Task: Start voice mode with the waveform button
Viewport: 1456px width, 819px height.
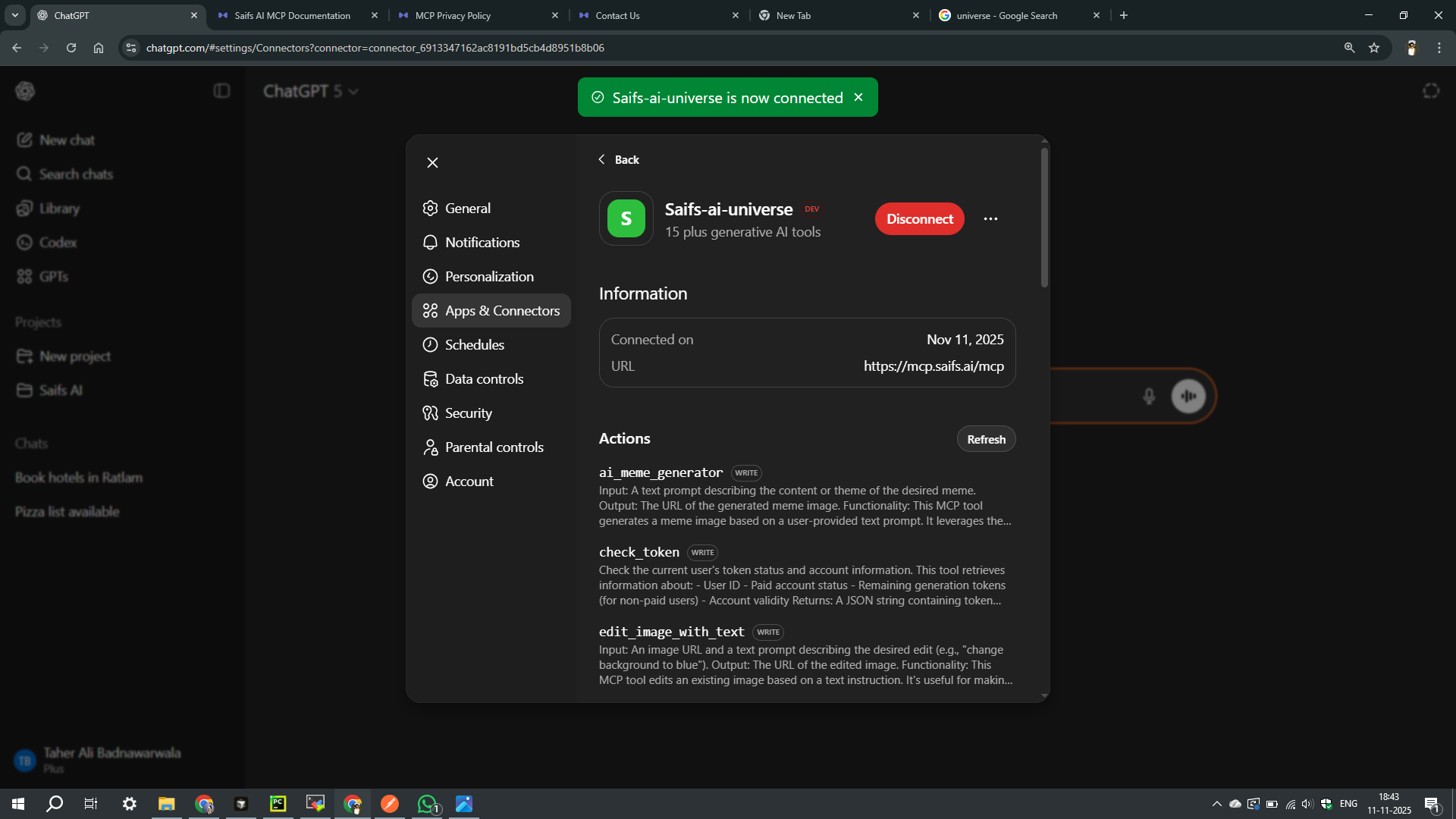Action: pyautogui.click(x=1188, y=396)
